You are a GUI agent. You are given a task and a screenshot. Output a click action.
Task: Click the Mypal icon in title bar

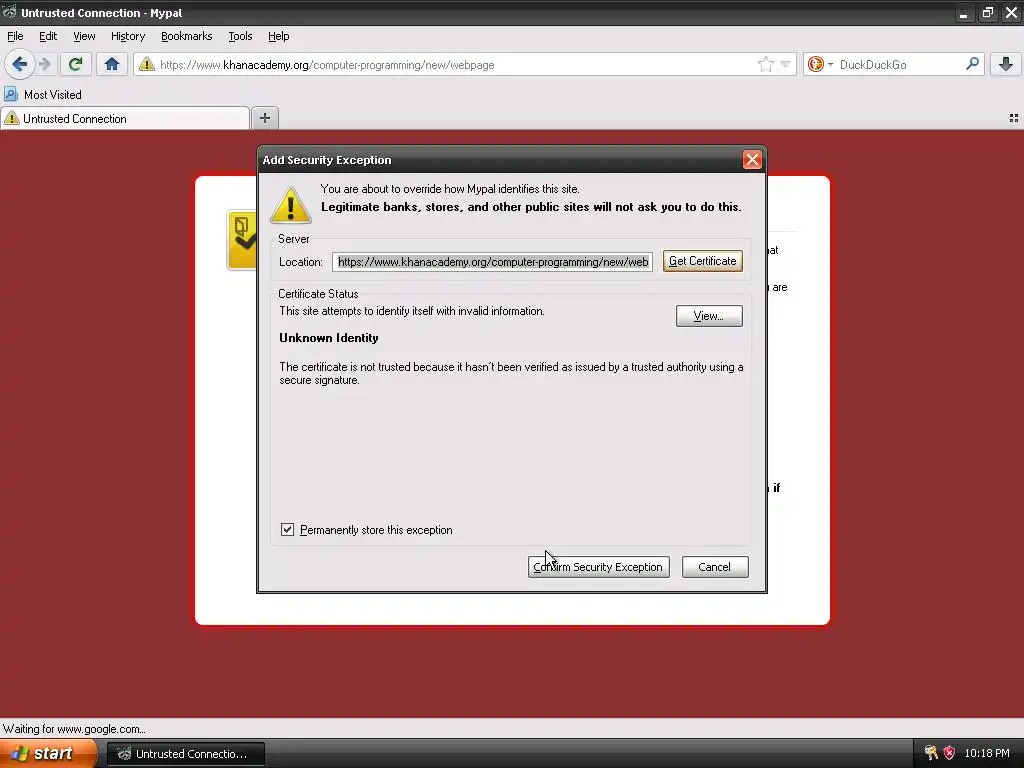point(9,12)
